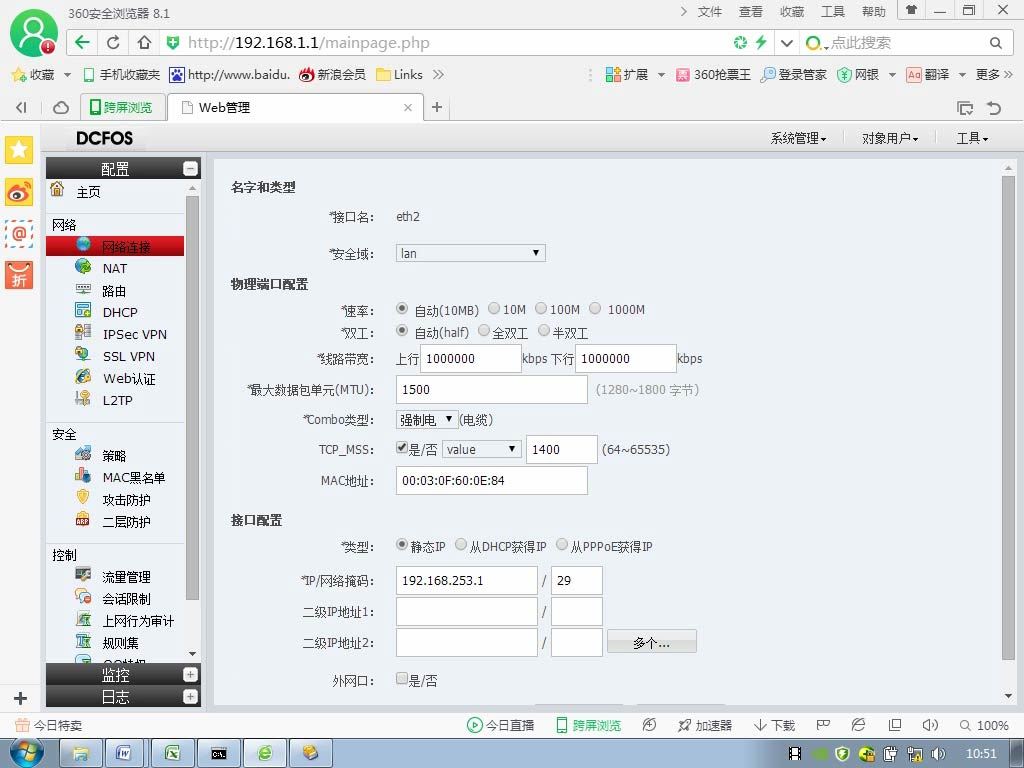
Task: Toggle the TCP_MSS 是/否 checkbox
Action: pyautogui.click(x=402, y=448)
